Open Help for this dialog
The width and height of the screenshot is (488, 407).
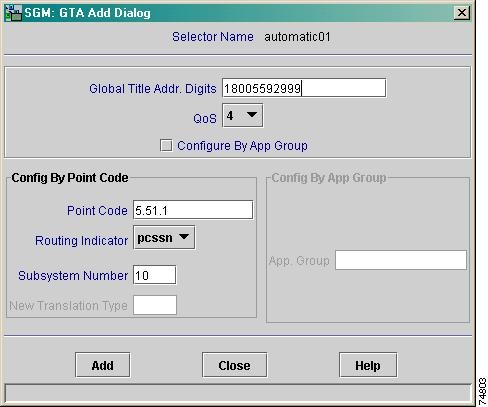pos(368,365)
